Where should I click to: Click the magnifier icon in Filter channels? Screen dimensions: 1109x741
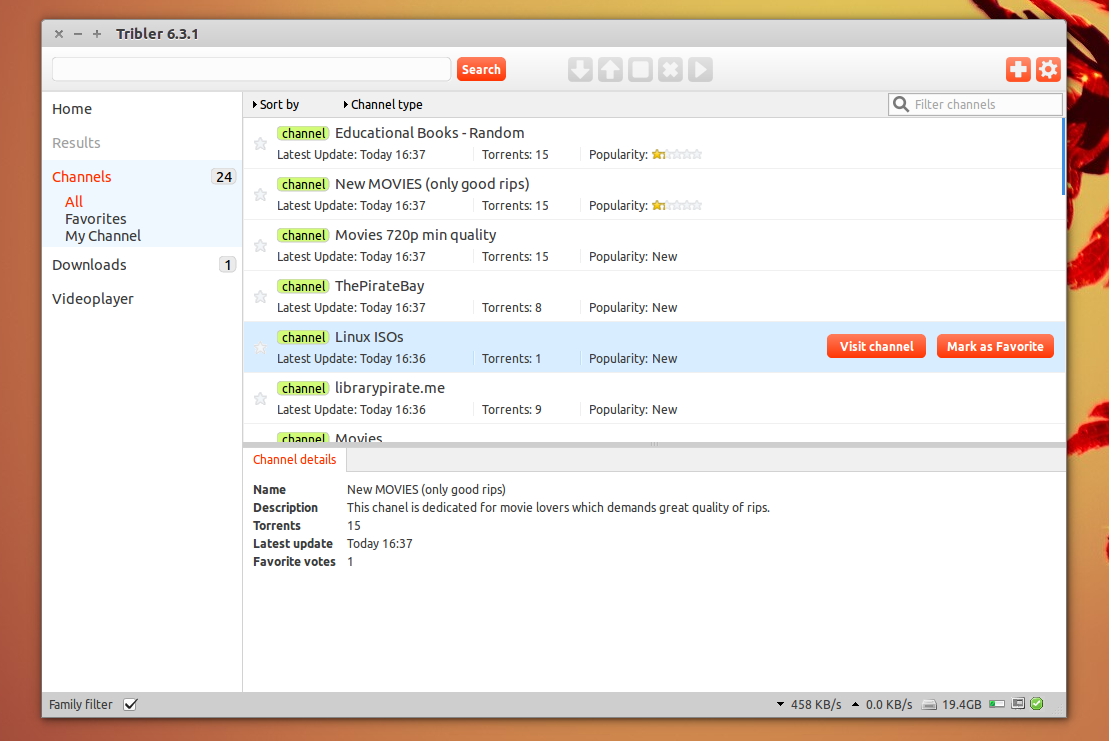(x=900, y=104)
